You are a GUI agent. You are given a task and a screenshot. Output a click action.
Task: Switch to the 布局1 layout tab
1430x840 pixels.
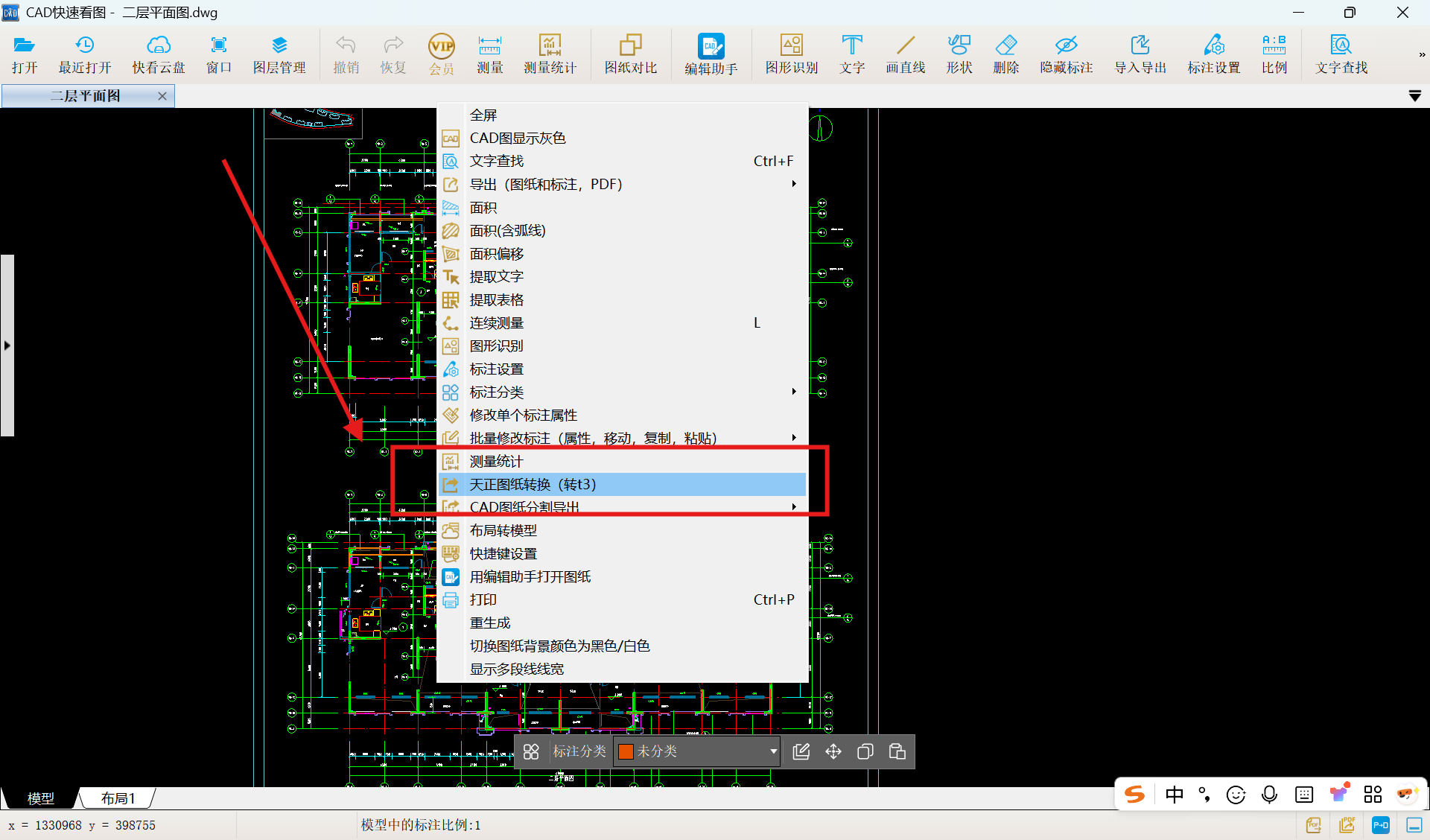coord(118,798)
